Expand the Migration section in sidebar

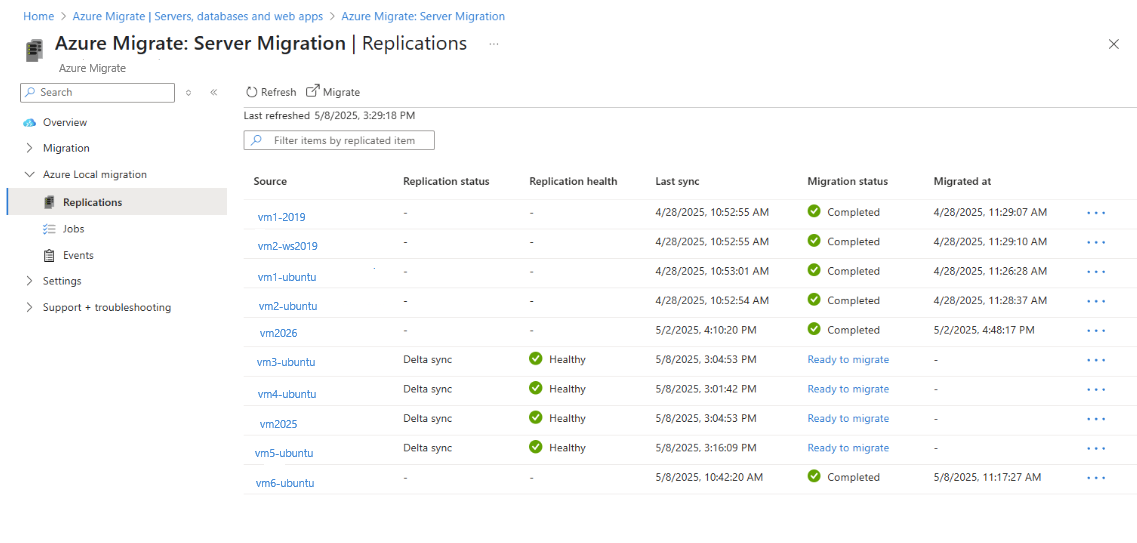coord(30,148)
